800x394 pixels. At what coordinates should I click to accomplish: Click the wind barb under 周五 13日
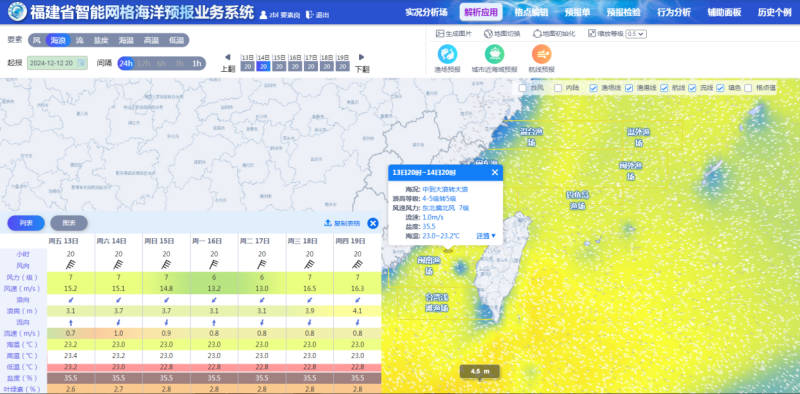[71, 265]
